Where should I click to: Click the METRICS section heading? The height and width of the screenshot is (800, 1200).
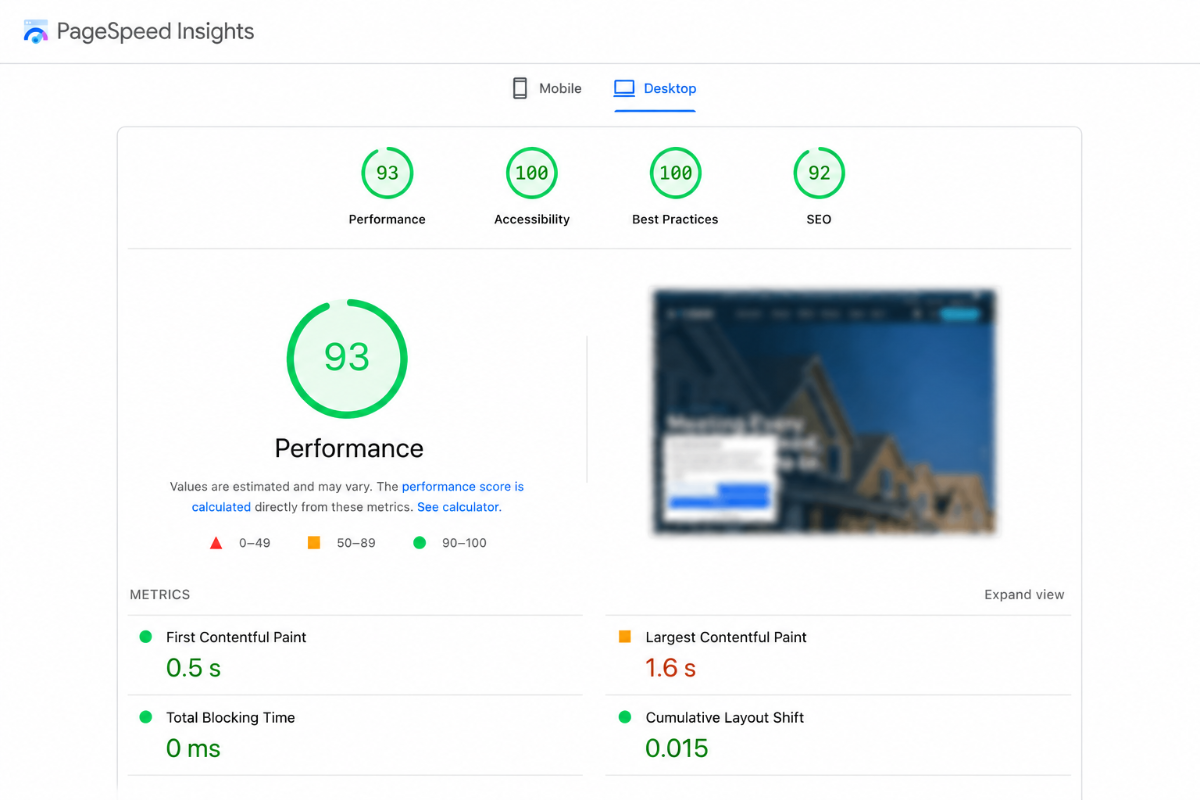160,594
